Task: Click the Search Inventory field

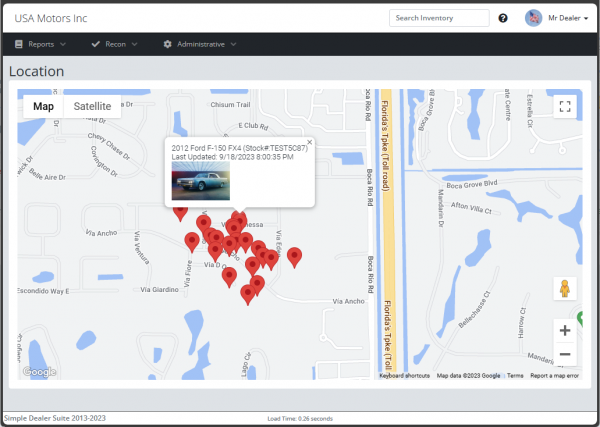Action: click(x=439, y=18)
